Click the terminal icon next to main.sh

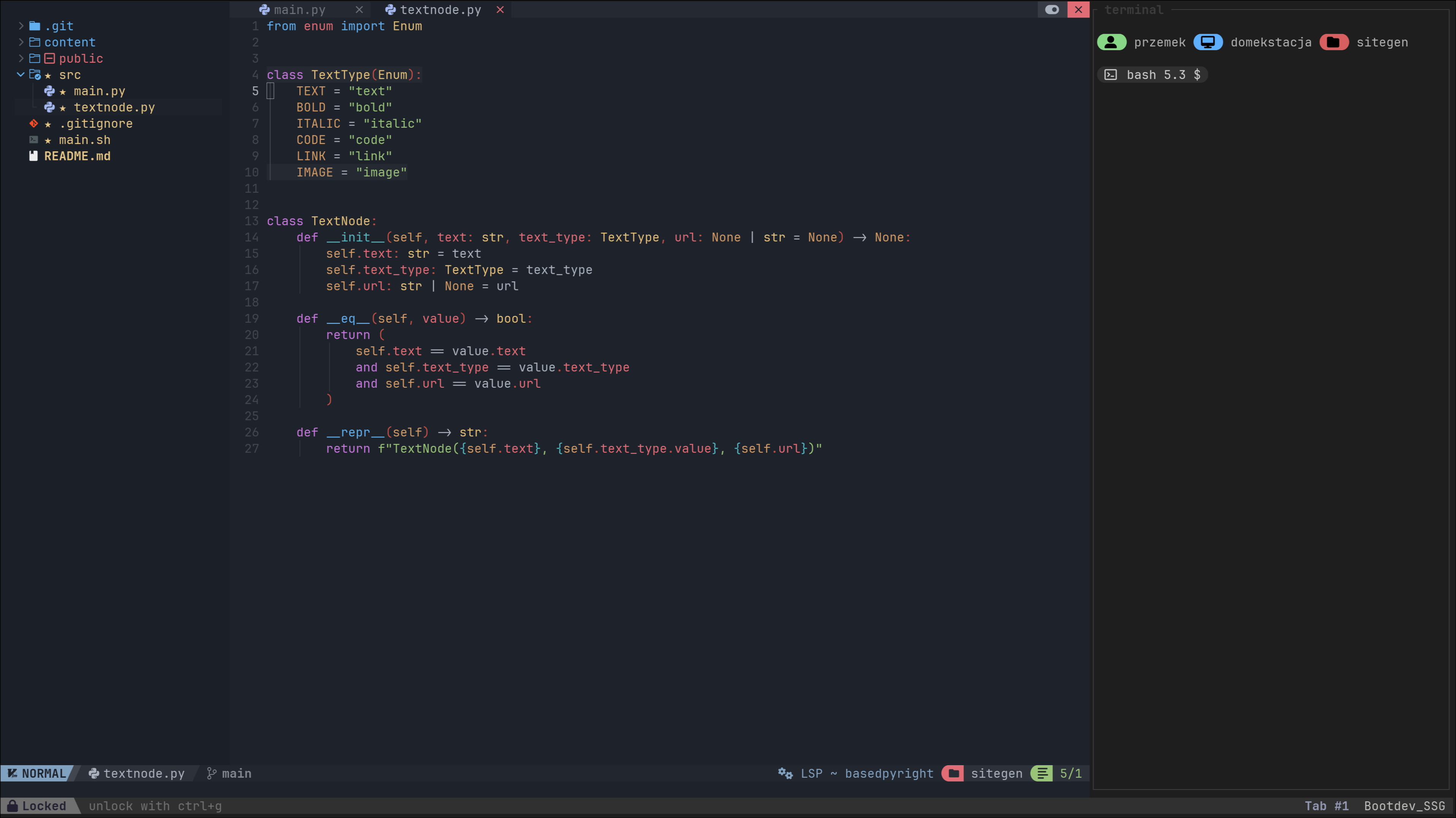tap(34, 140)
